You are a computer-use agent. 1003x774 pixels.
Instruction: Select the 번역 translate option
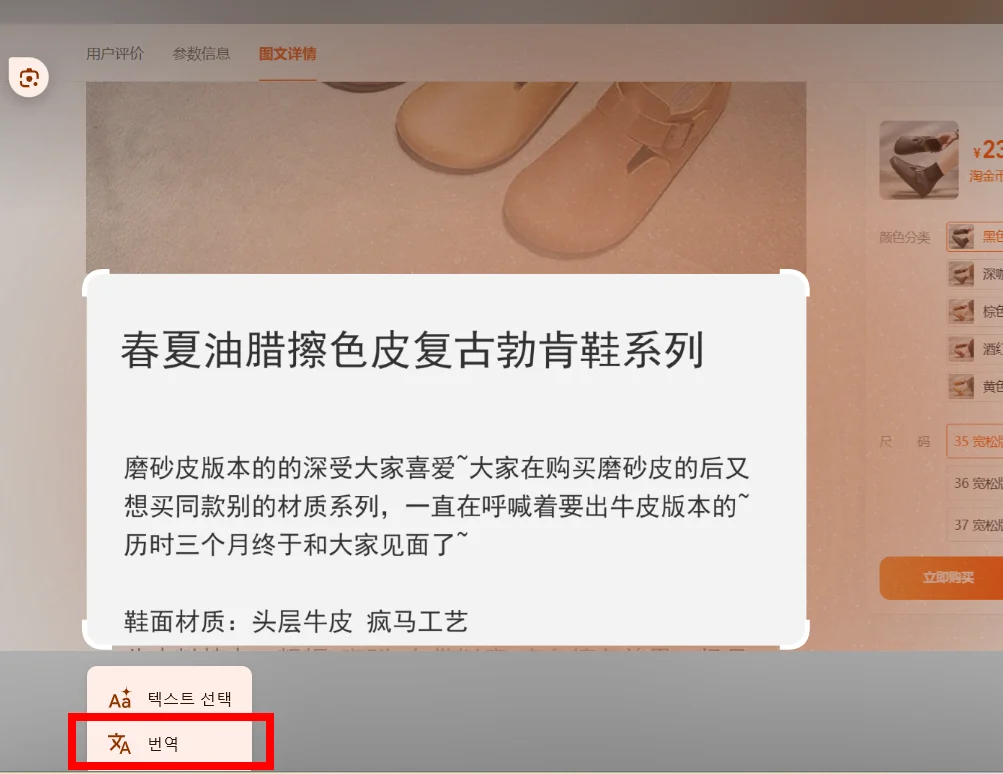point(170,743)
